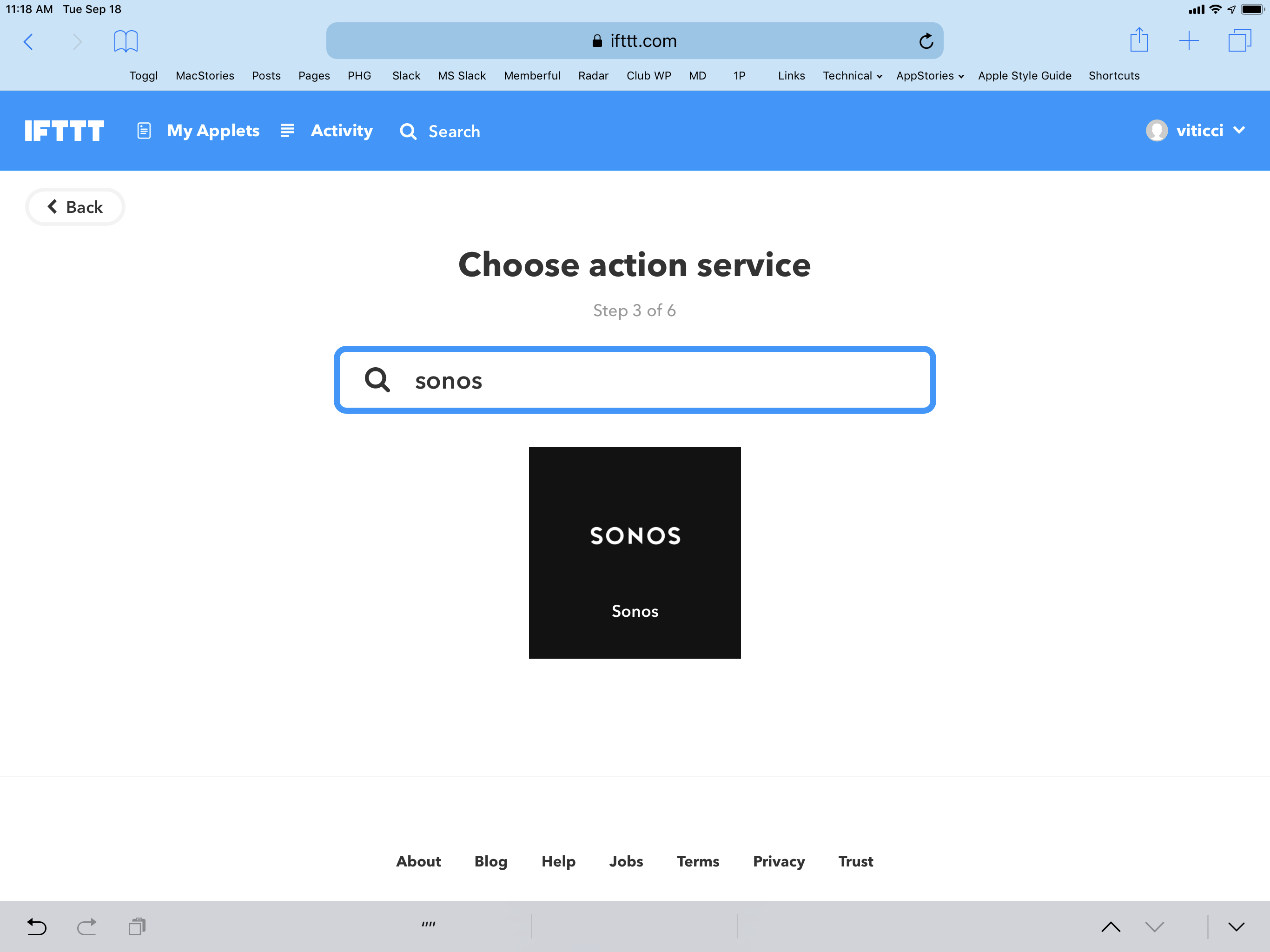This screenshot has height=952, width=1270.
Task: Open the Terms footer link
Action: pyautogui.click(x=698, y=861)
